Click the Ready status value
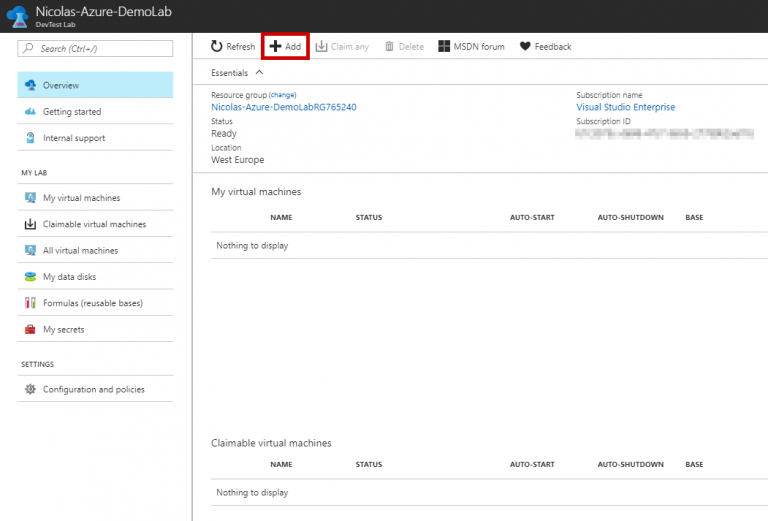The image size is (768, 521). point(224,133)
